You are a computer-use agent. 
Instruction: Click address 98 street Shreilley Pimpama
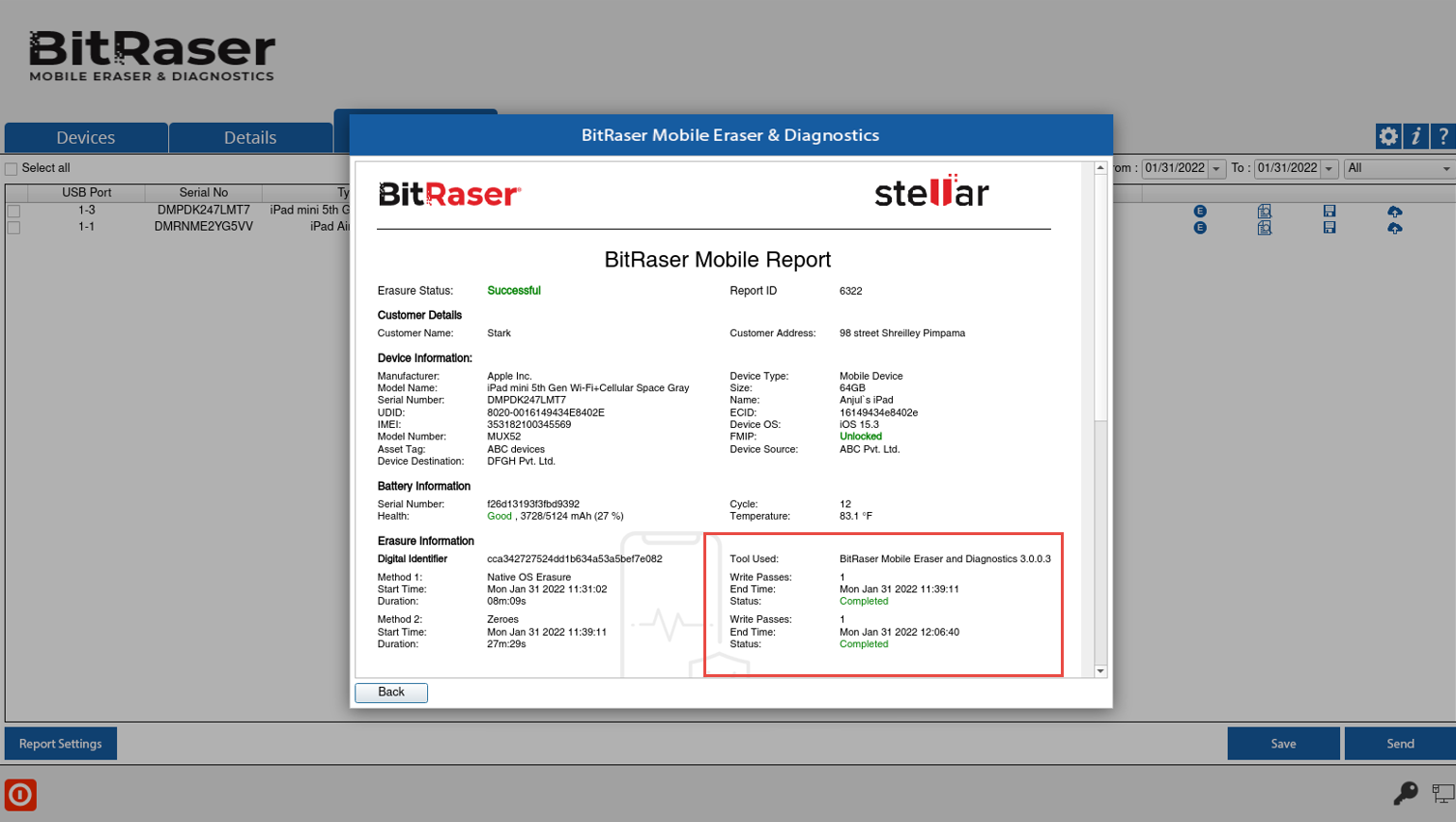pyautogui.click(x=902, y=333)
